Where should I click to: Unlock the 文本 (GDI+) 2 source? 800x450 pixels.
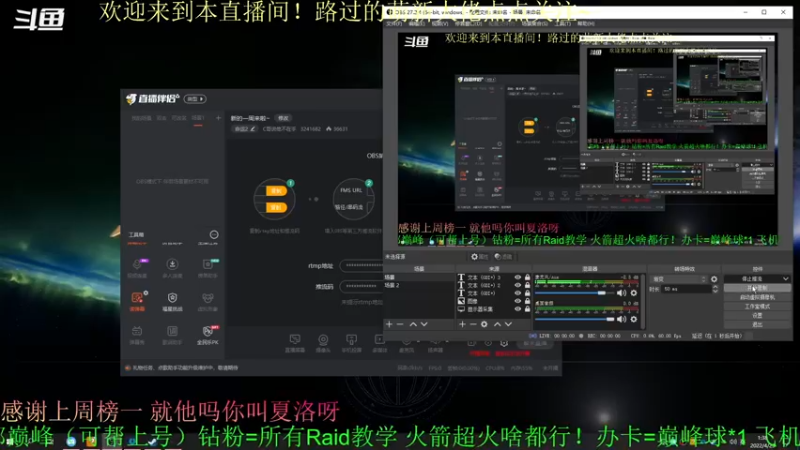click(x=528, y=285)
